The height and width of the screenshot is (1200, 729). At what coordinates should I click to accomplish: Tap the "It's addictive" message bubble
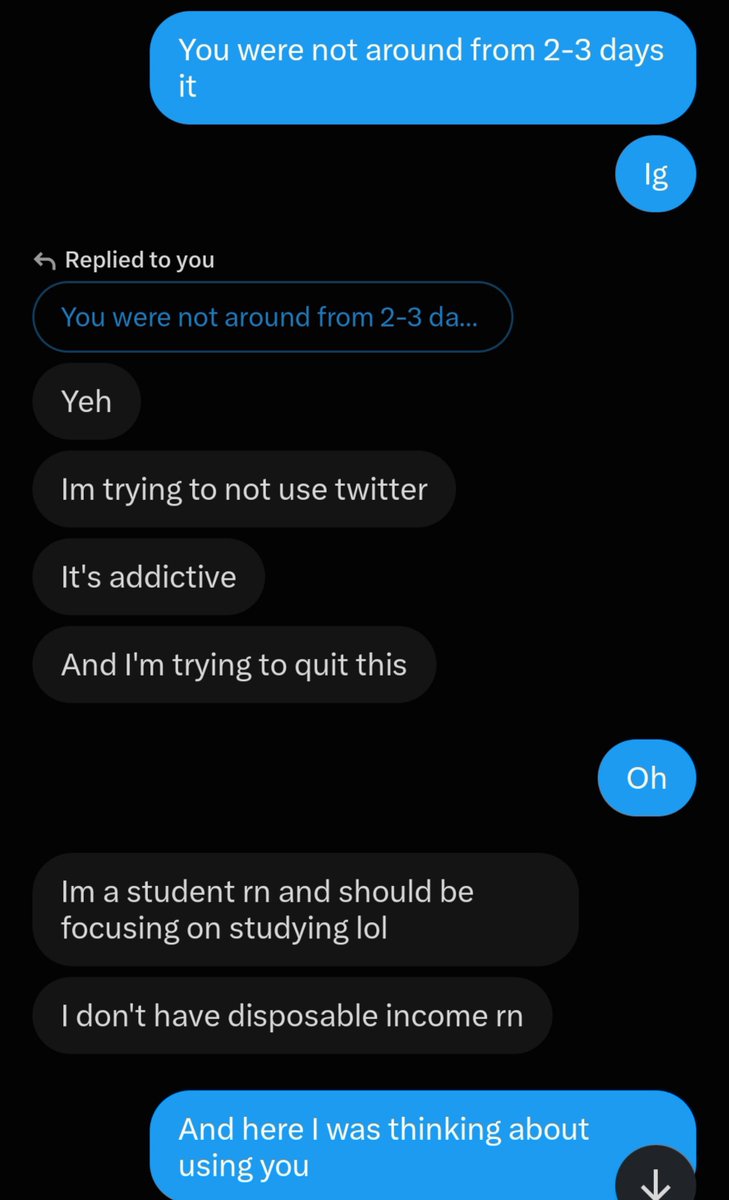(148, 577)
